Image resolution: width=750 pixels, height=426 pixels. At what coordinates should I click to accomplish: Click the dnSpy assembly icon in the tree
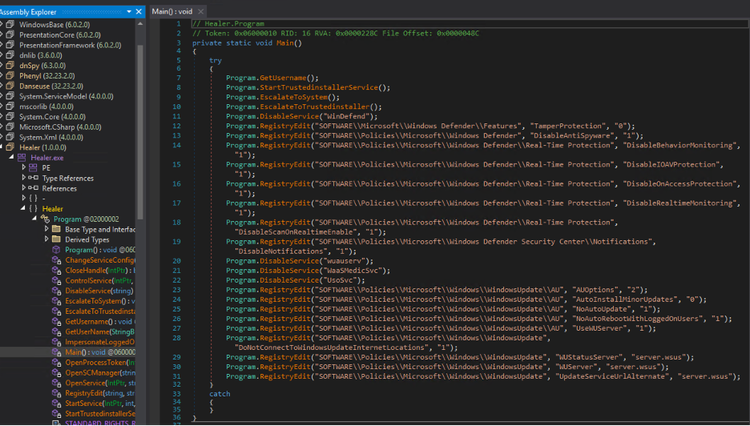(10, 64)
